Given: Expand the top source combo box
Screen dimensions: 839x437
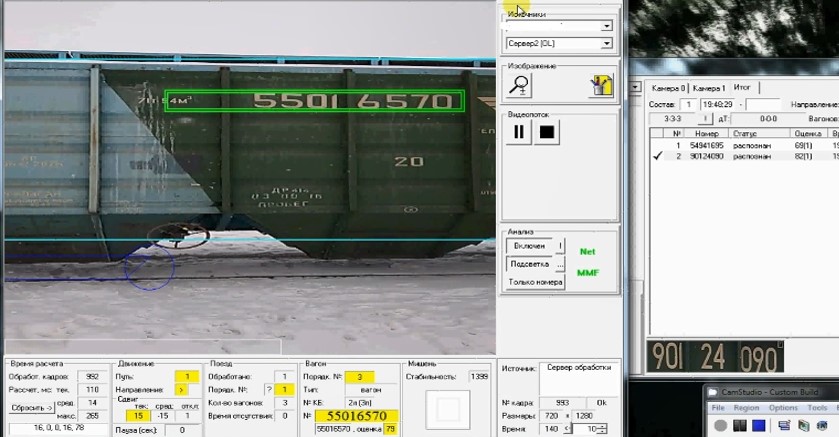Looking at the screenshot, I should click(x=606, y=25).
